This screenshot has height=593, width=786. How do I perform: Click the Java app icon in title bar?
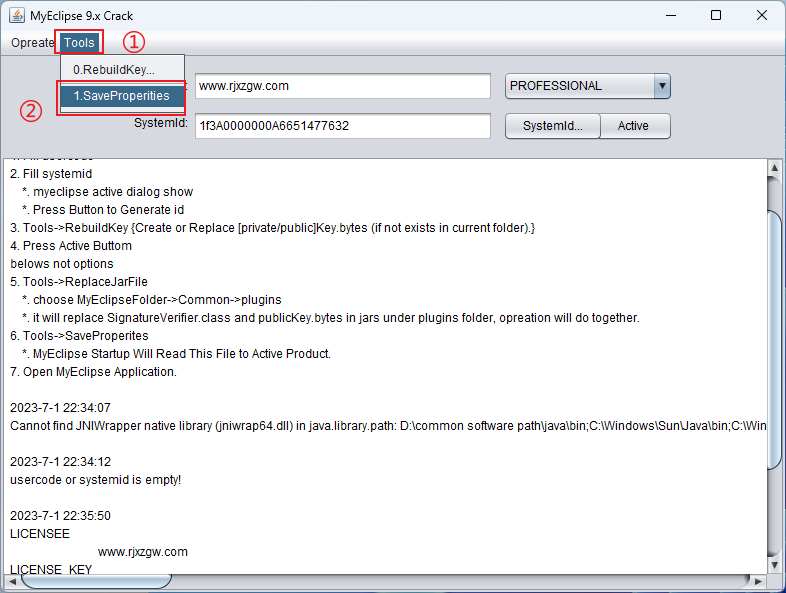click(x=17, y=16)
